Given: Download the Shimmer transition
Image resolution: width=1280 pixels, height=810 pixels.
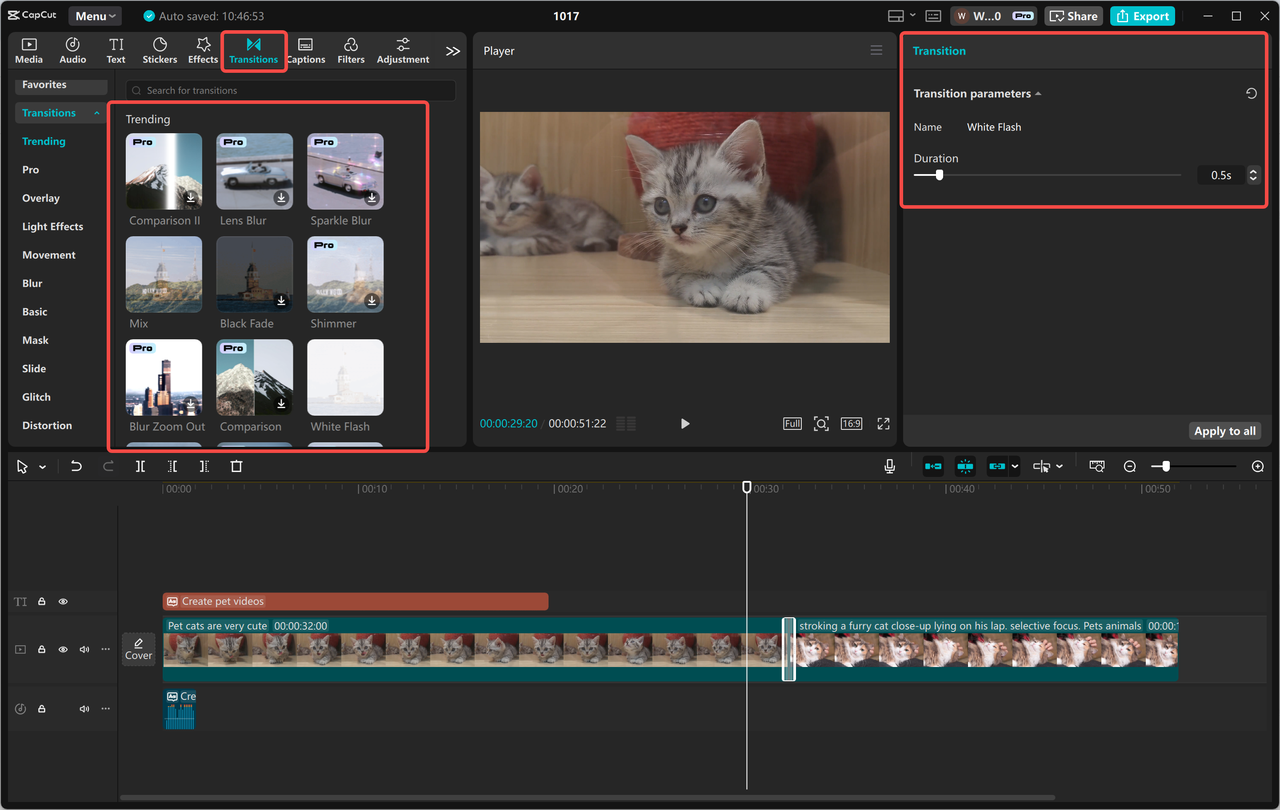Looking at the screenshot, I should coord(372,301).
